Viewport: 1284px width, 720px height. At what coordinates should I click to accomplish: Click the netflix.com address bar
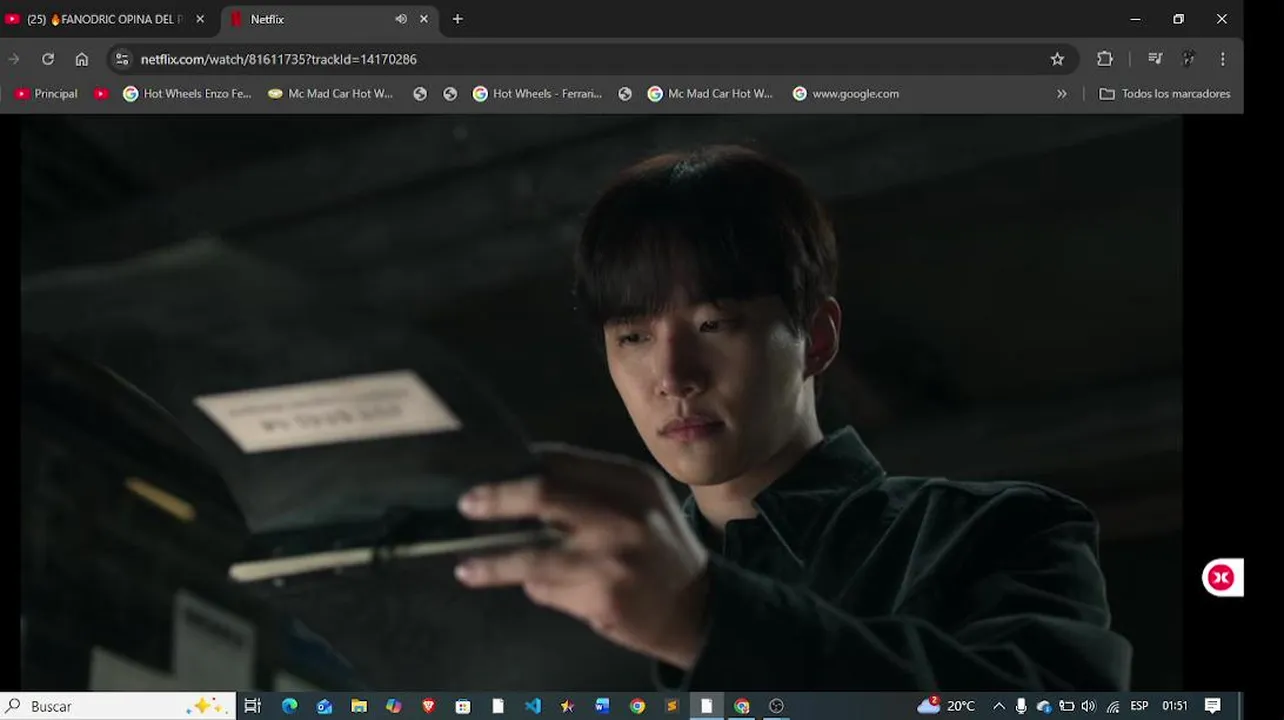tap(580, 59)
